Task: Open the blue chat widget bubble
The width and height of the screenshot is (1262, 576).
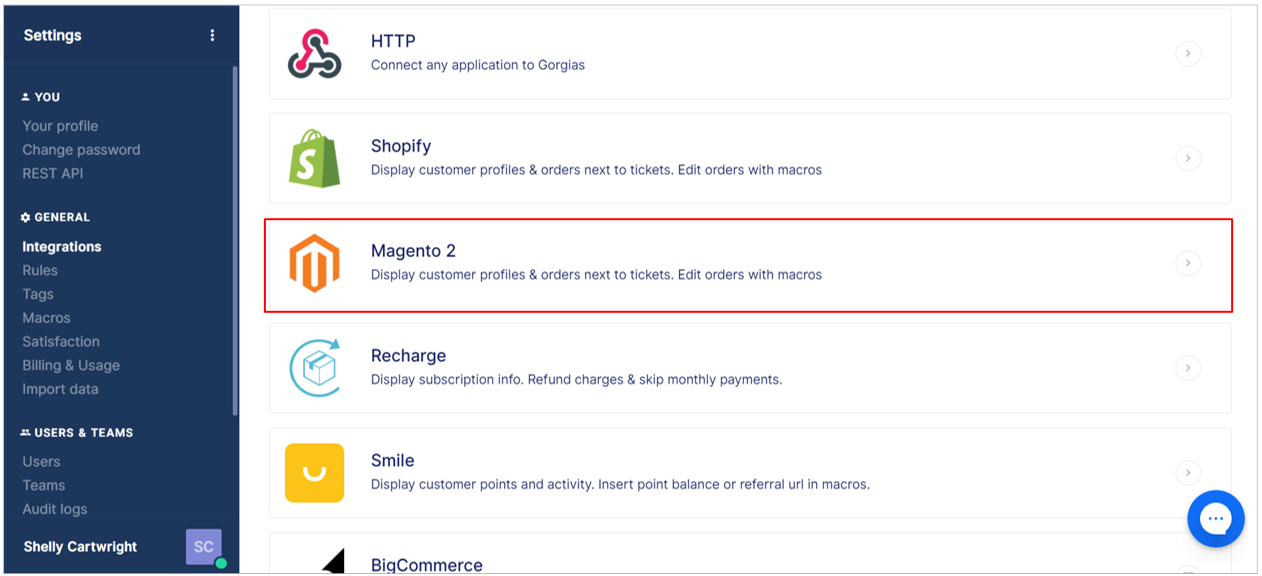Action: tap(1216, 519)
